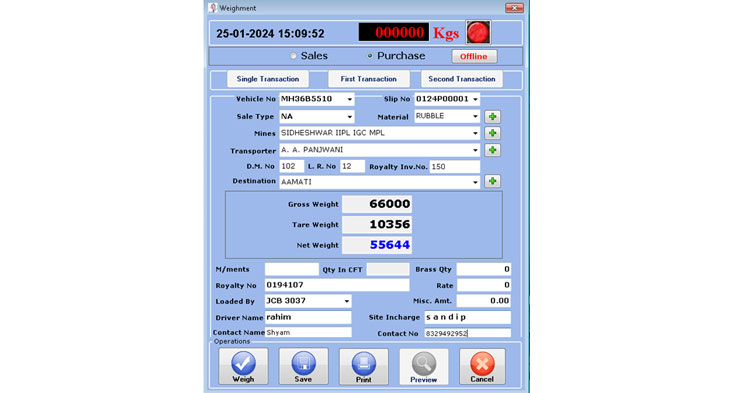Click the Brass Qty field
Screen dimensions: 732x393
click(484, 269)
